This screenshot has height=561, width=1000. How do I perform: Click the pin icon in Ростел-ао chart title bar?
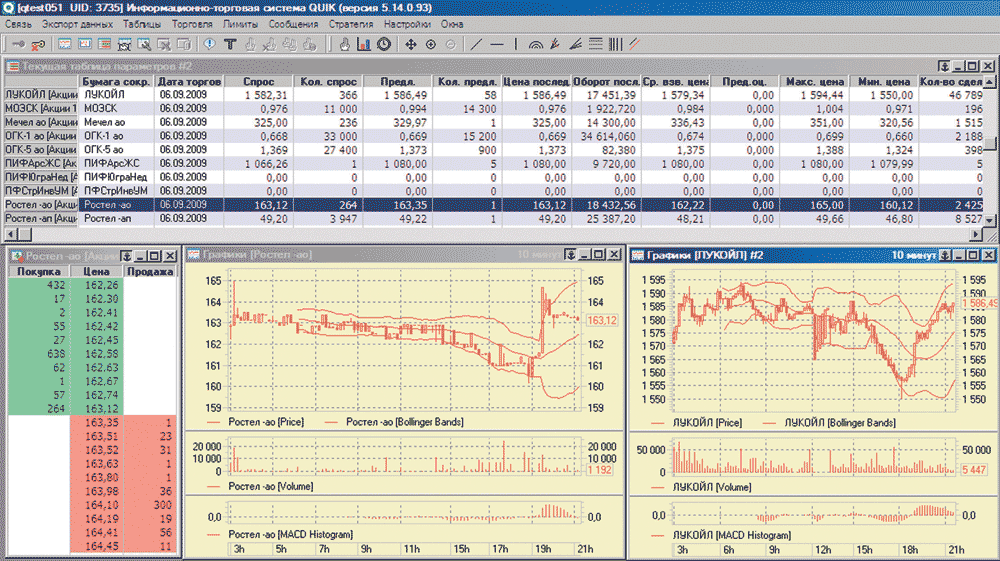pyautogui.click(x=570, y=255)
